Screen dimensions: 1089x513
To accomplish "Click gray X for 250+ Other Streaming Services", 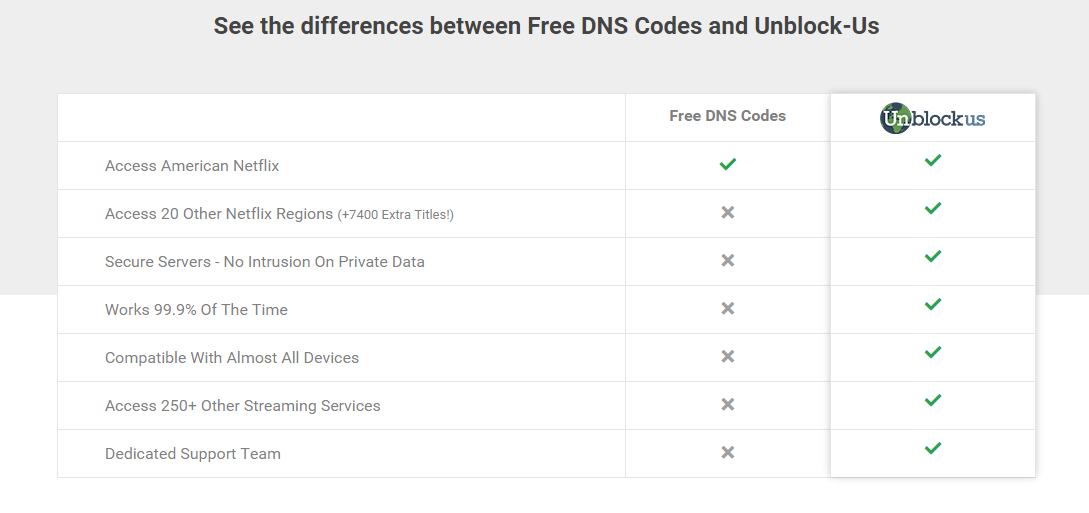I will pyautogui.click(x=728, y=404).
